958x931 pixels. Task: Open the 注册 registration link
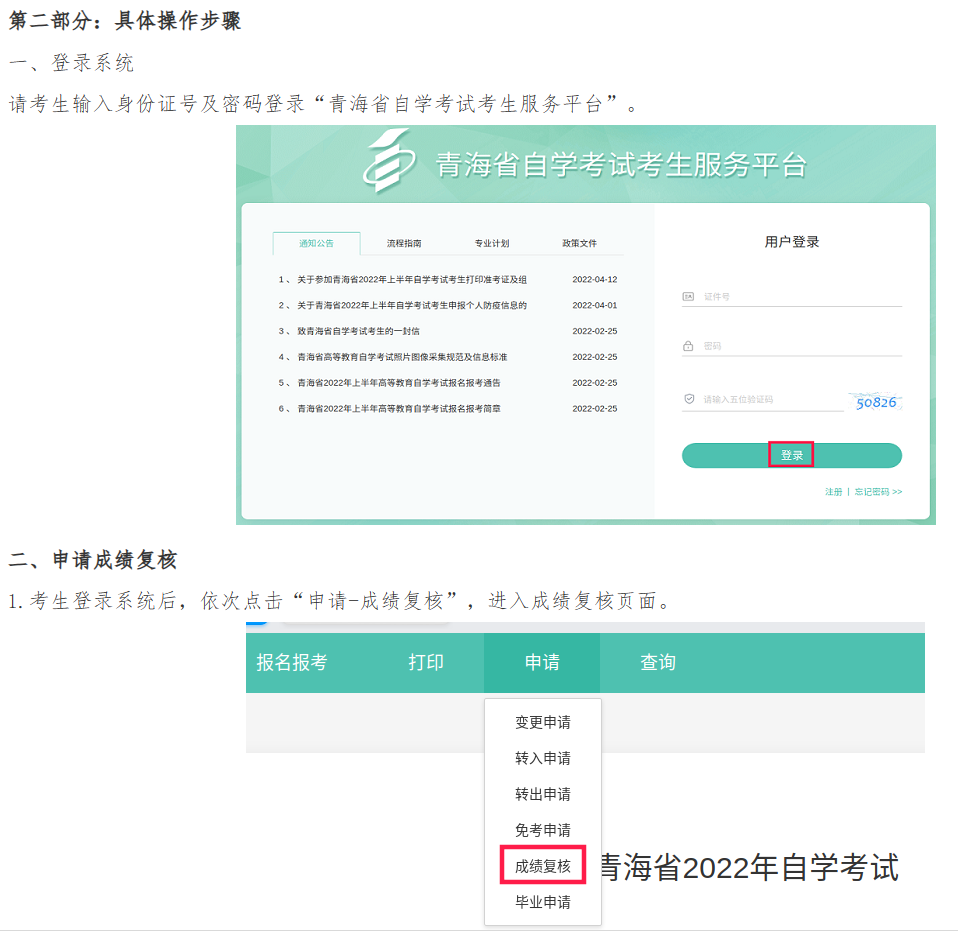pos(832,492)
